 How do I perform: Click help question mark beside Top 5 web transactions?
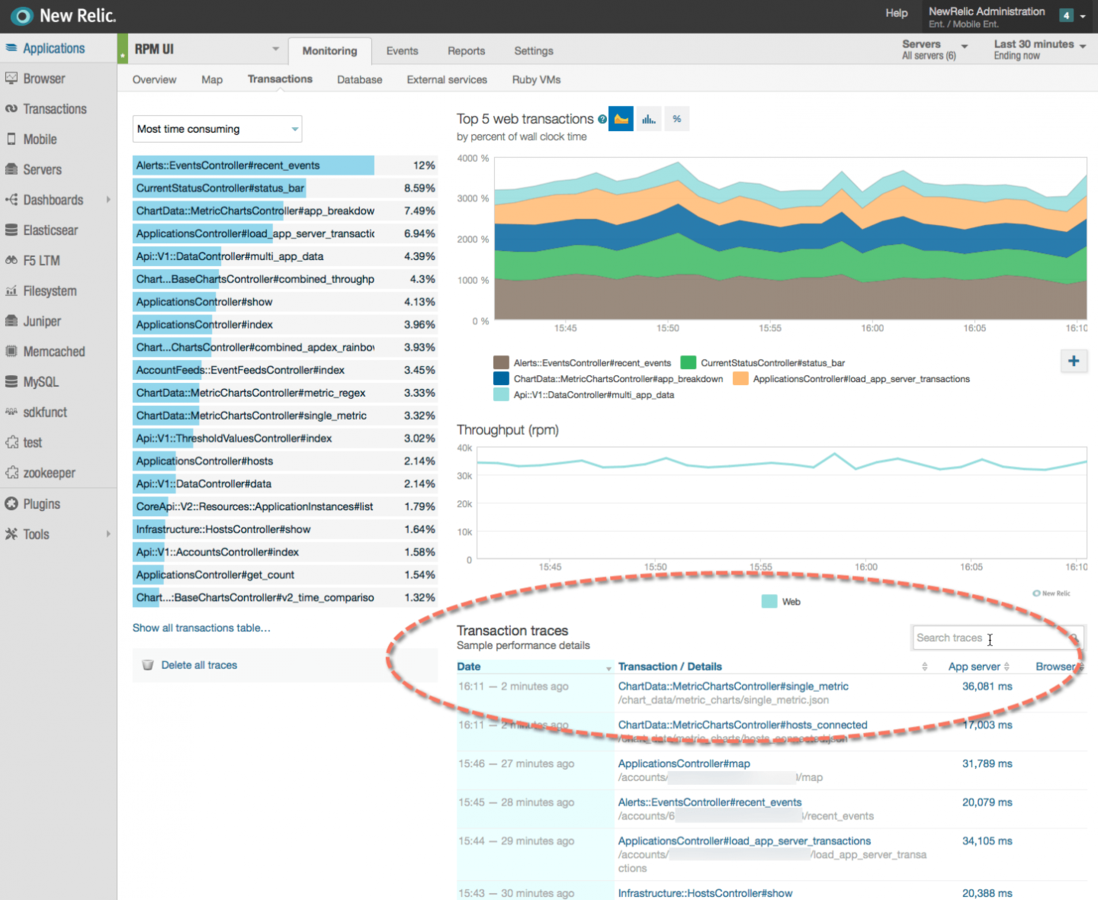click(x=602, y=119)
